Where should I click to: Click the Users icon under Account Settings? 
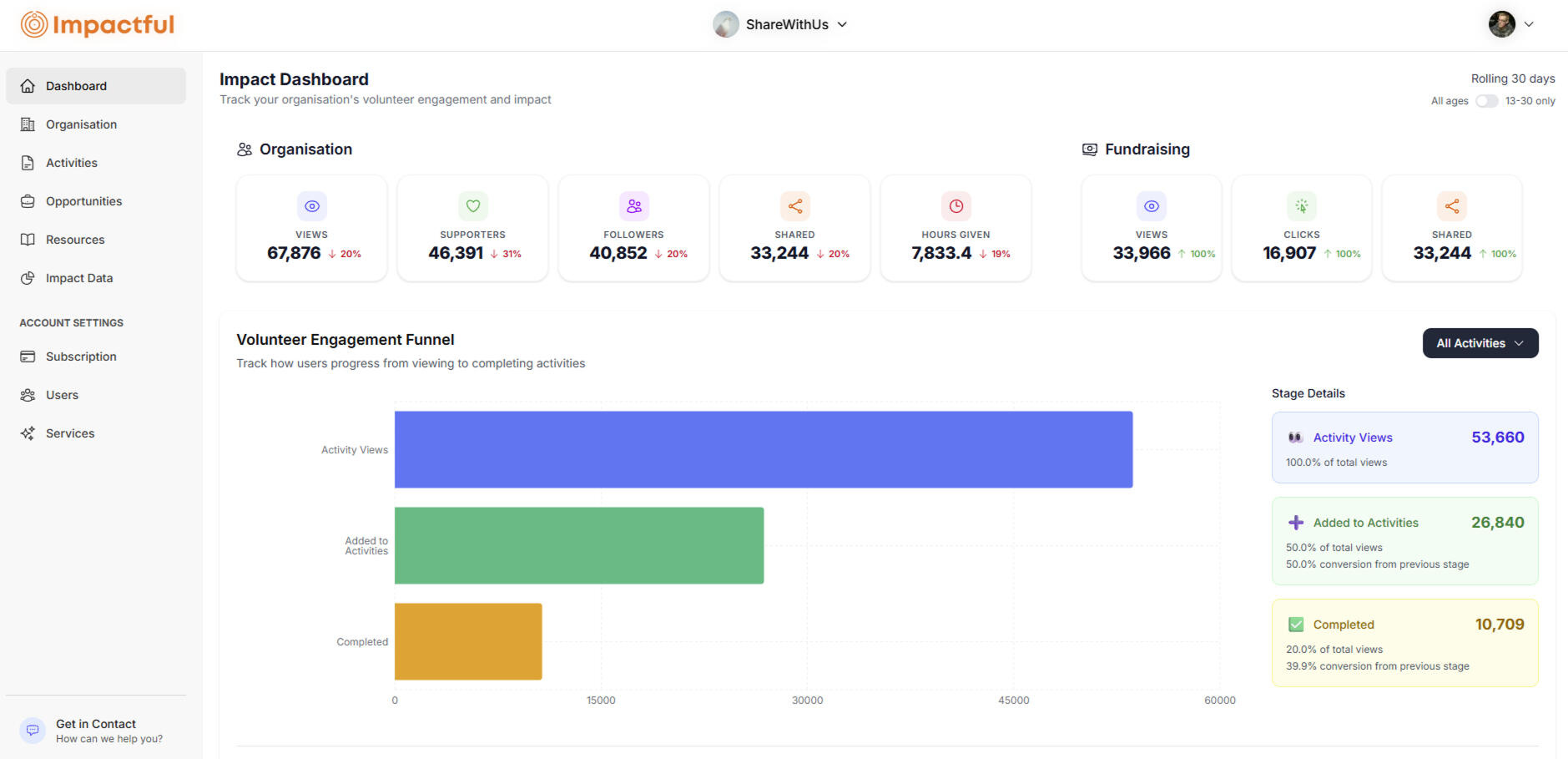[28, 394]
